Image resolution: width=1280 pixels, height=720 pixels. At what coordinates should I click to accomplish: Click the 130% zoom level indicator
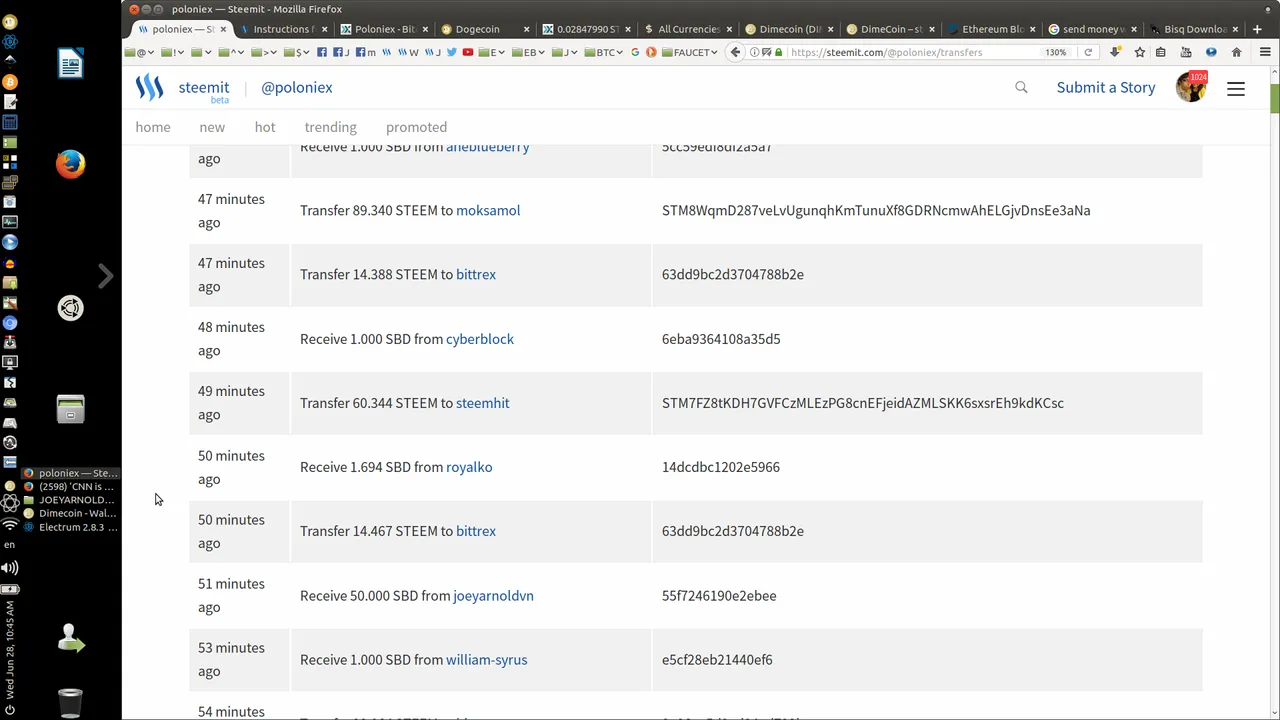click(x=1056, y=52)
